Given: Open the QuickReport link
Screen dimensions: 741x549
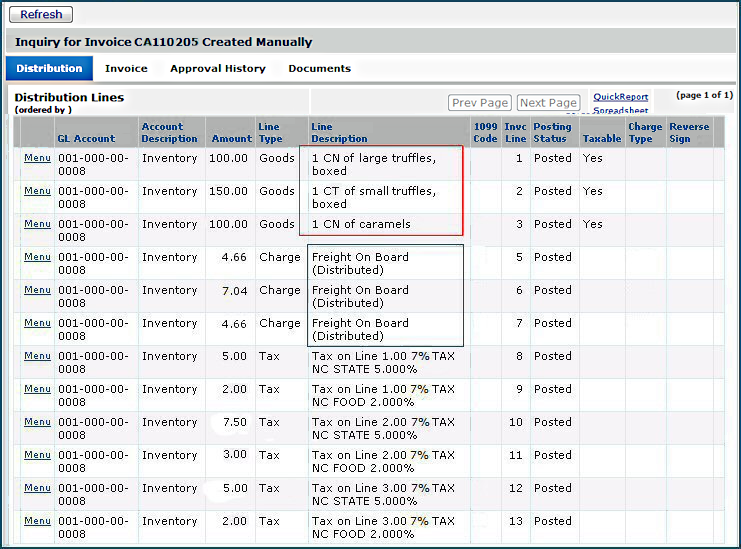Looking at the screenshot, I should tap(620, 97).
